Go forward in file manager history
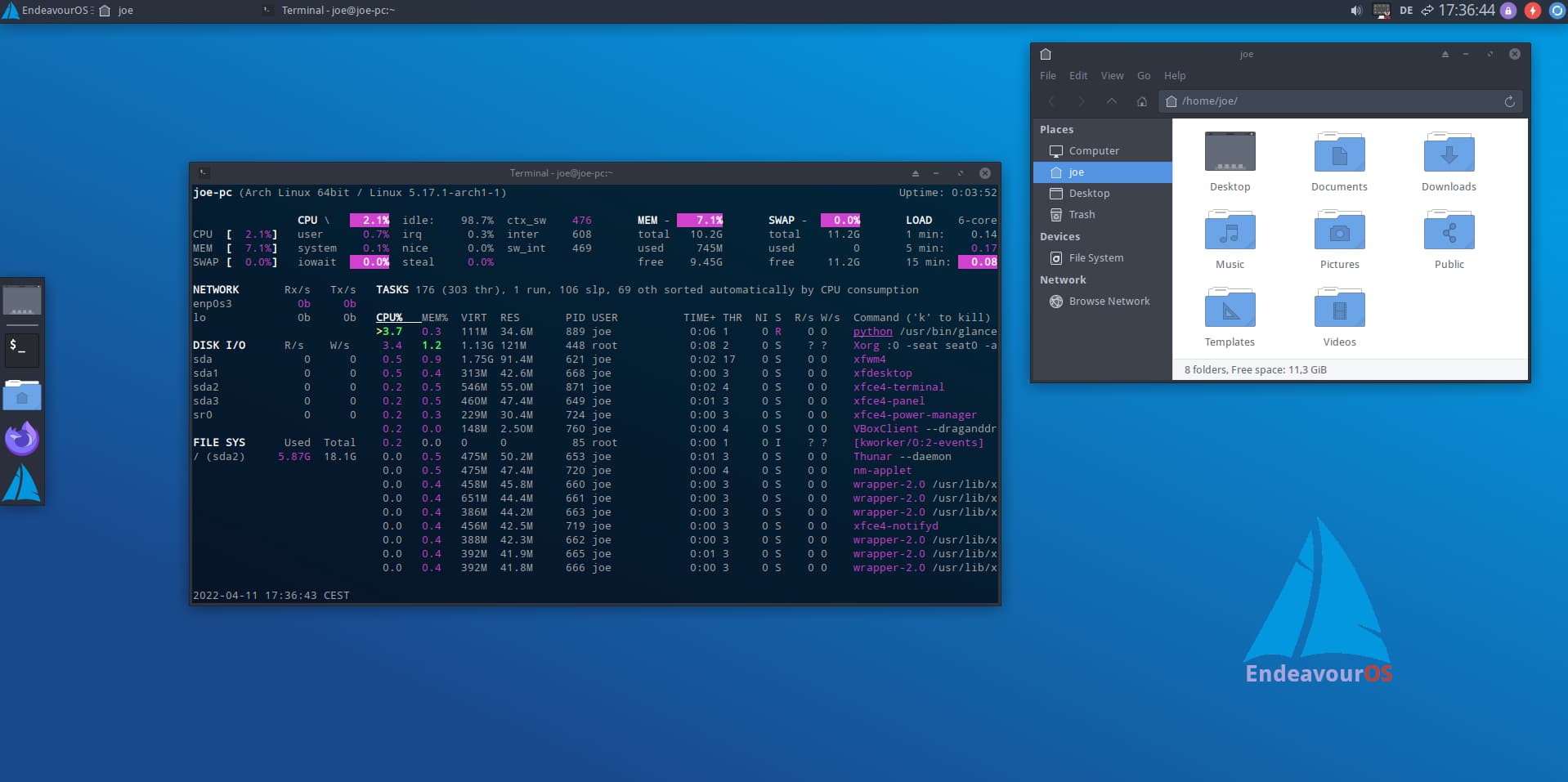 click(x=1082, y=101)
